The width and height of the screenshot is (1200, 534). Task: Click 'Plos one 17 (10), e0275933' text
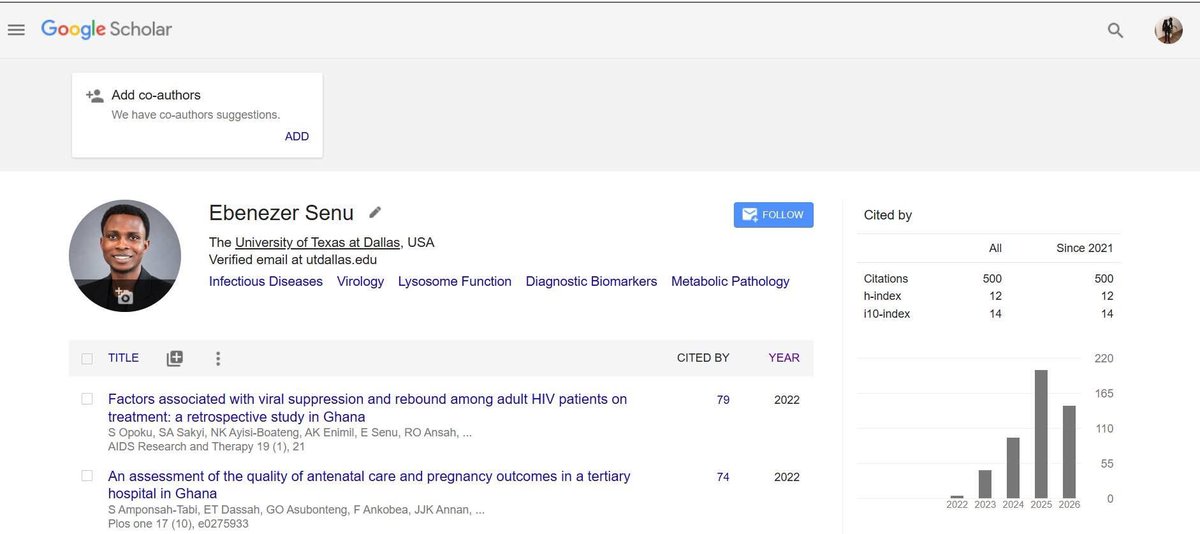point(178,524)
